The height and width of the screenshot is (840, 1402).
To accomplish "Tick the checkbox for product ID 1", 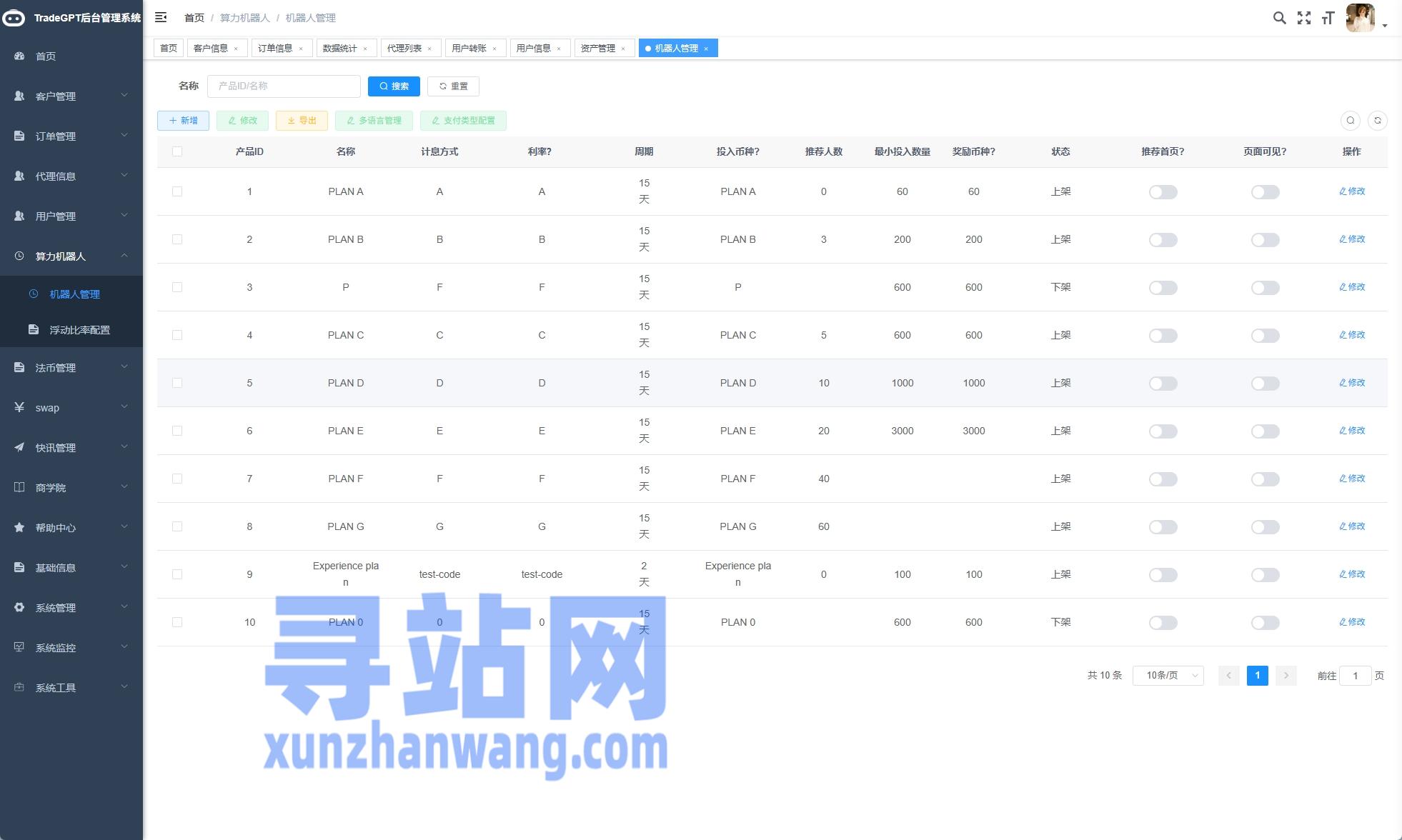I will coord(177,191).
